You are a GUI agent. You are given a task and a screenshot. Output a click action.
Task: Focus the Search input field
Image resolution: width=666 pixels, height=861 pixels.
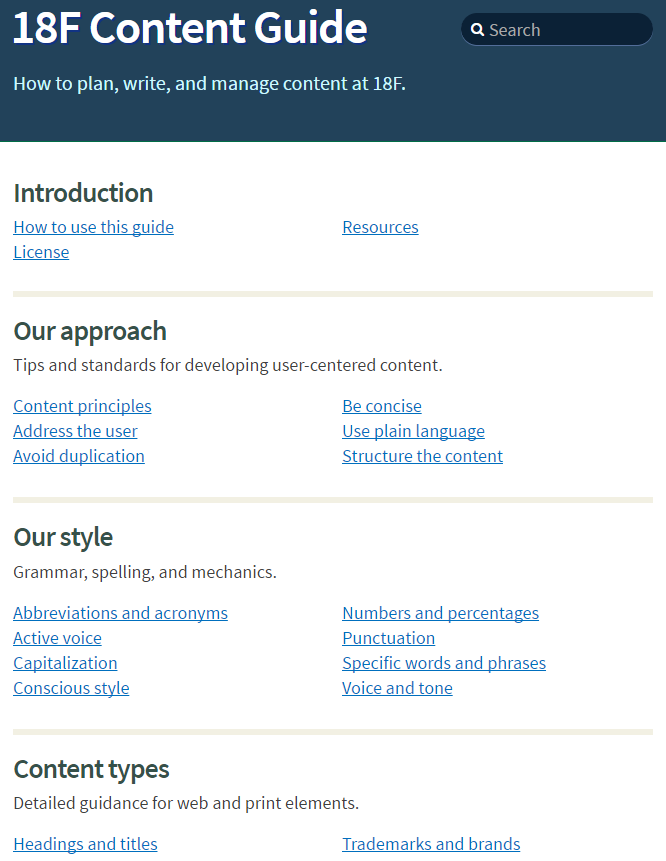tap(557, 30)
